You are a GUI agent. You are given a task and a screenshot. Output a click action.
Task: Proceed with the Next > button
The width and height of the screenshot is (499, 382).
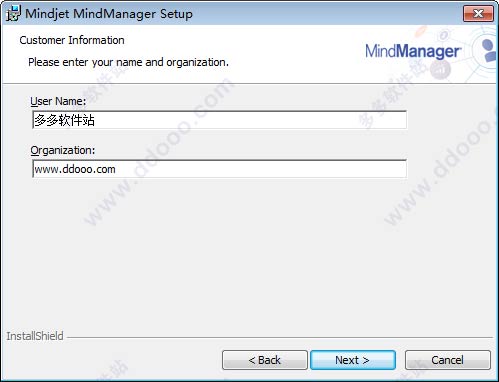(x=353, y=360)
